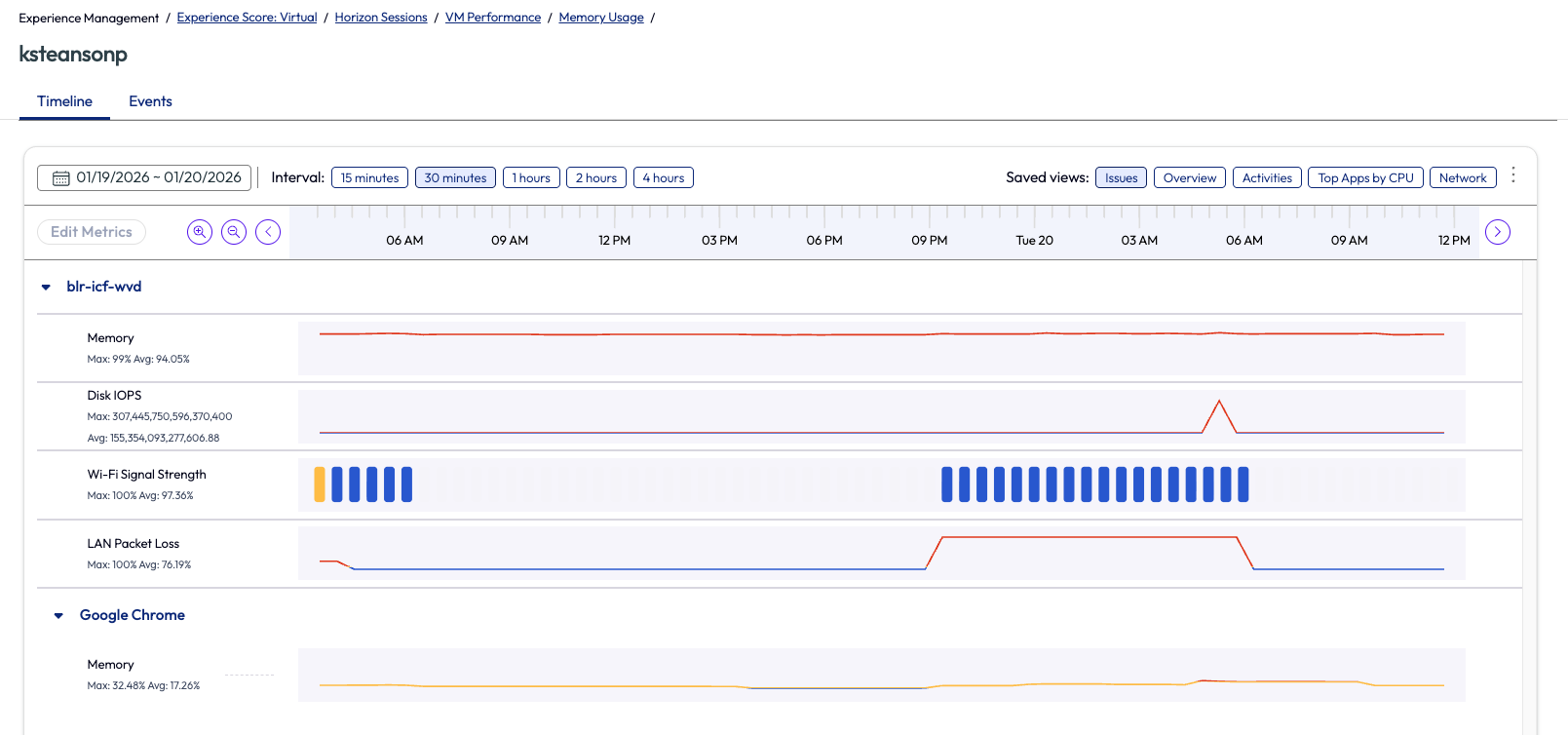Click the timeline zoom out magnifier icon
This screenshot has height=735, width=1568.
coord(234,232)
